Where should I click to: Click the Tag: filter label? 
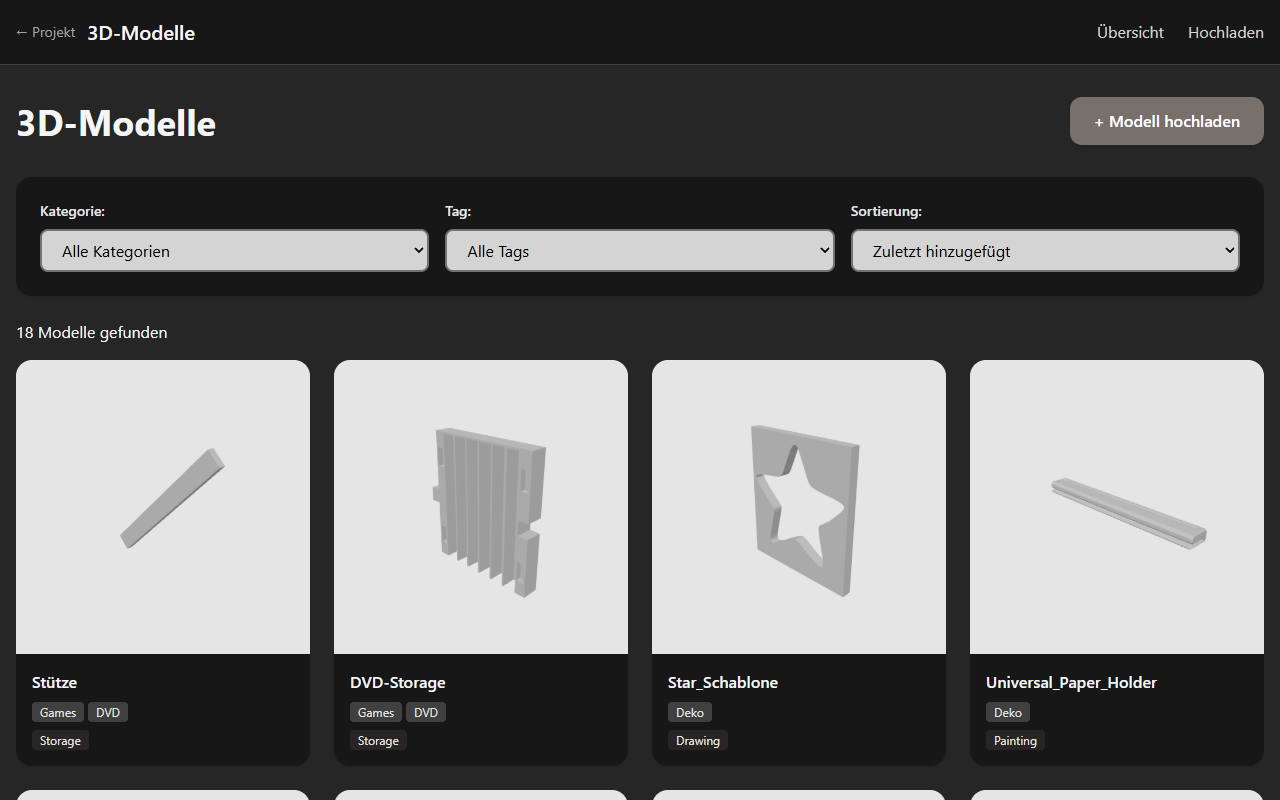458,211
